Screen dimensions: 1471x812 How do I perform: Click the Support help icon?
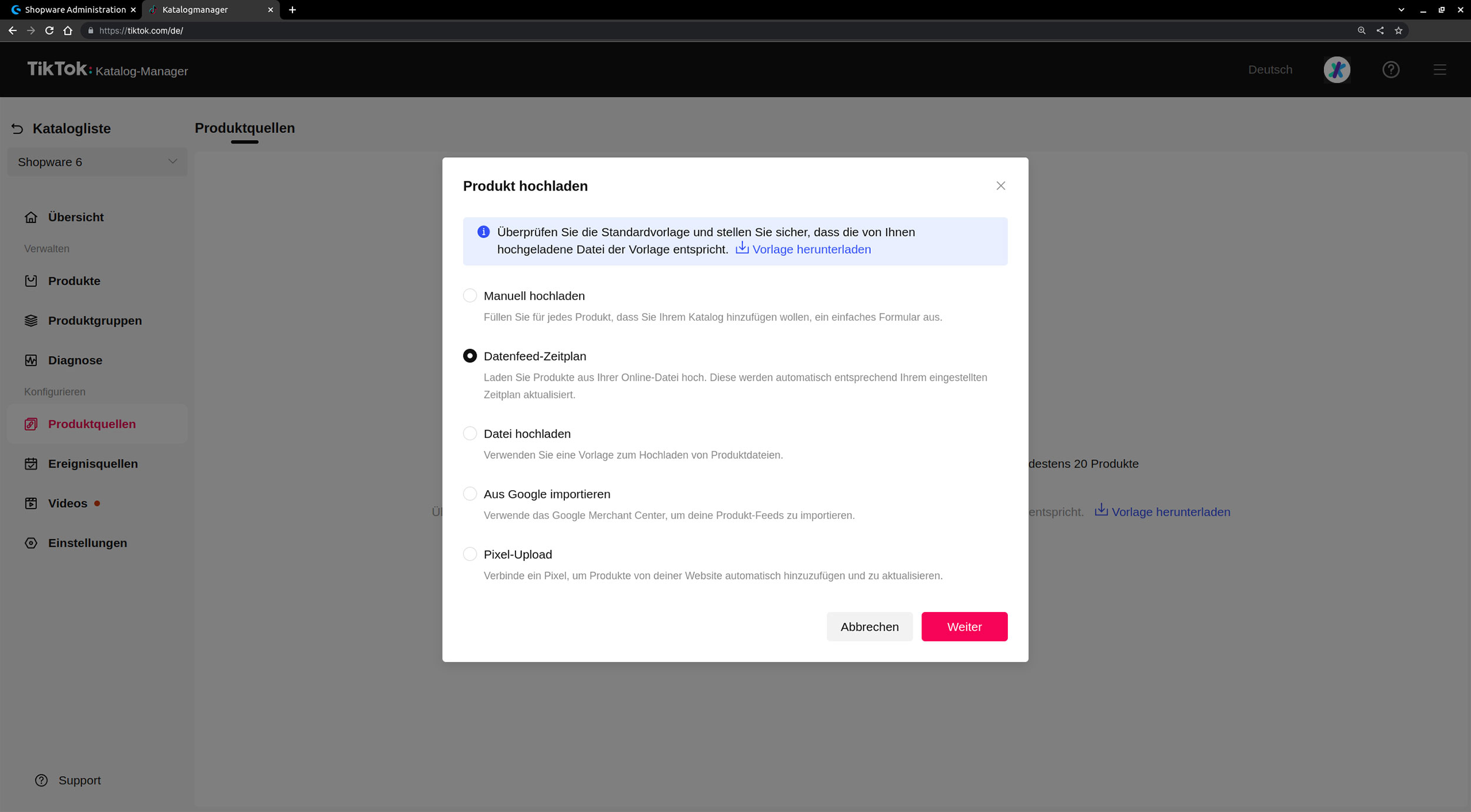(41, 780)
